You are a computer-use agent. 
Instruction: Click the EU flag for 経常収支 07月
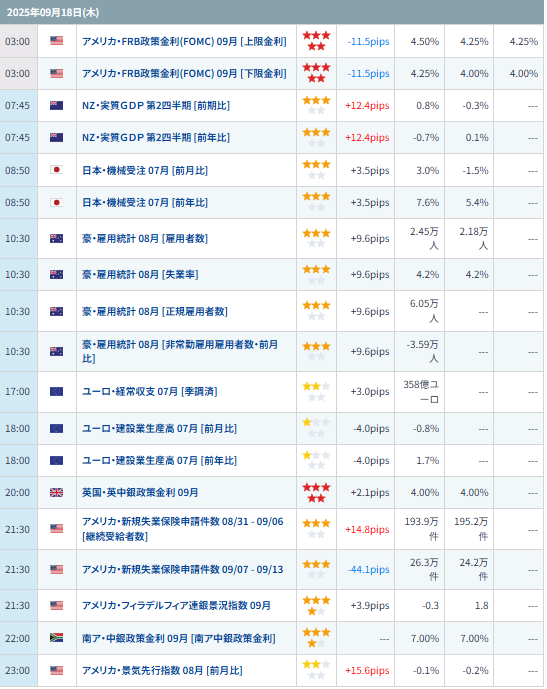tap(56, 392)
